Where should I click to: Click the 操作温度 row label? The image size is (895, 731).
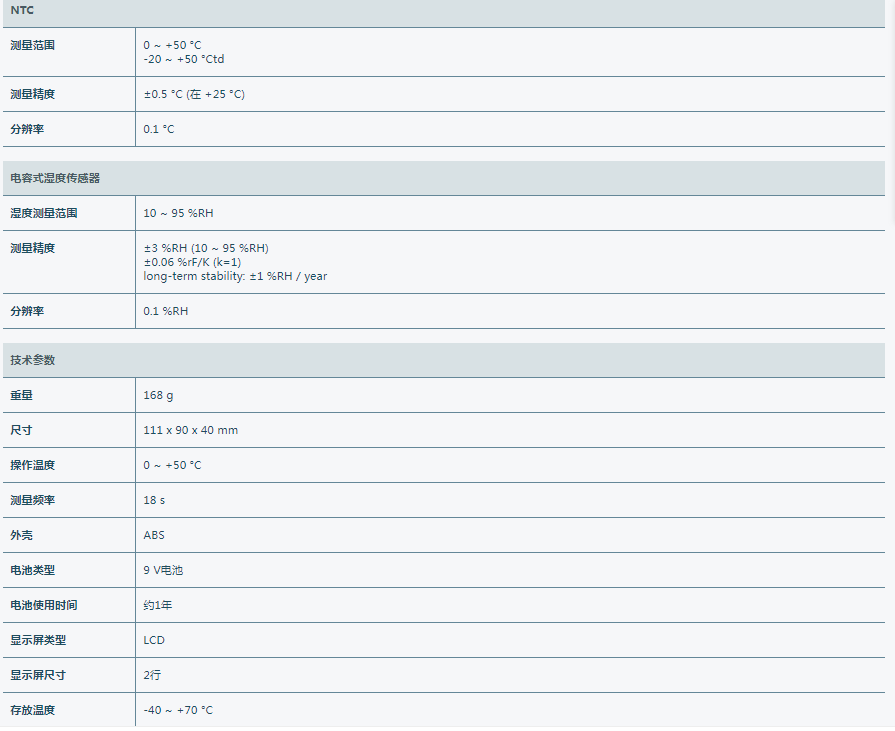coord(32,465)
